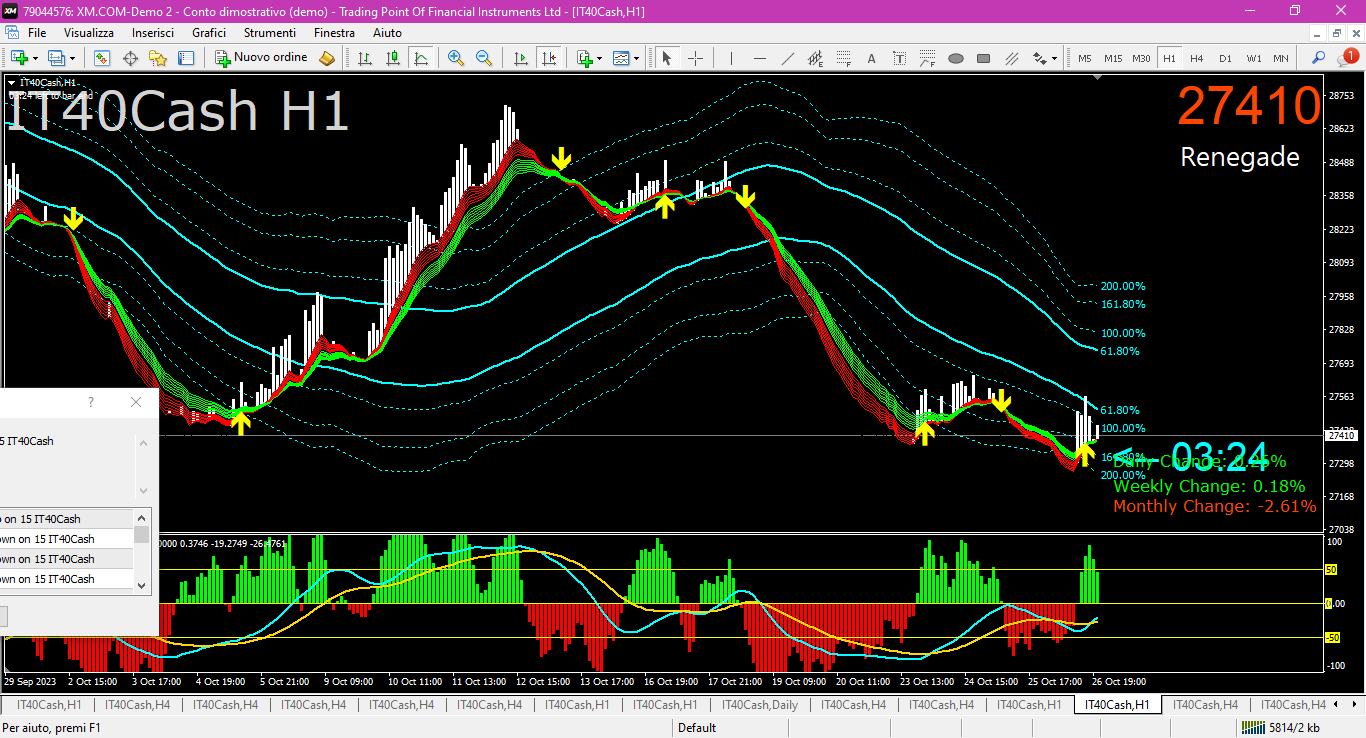The height and width of the screenshot is (738, 1366).
Task: Select the Andrews pitchfork lines tool
Action: pos(1011,58)
